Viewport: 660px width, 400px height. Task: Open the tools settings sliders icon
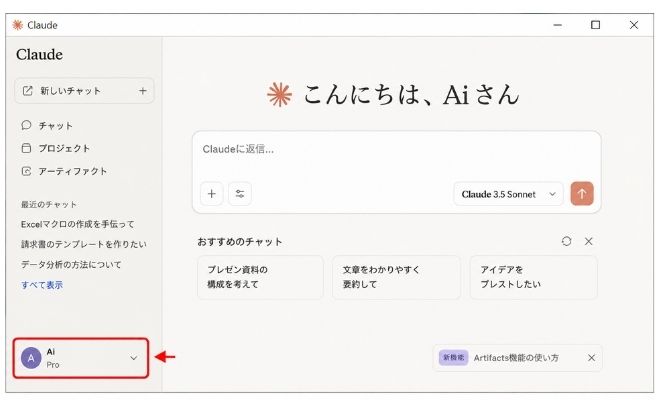[x=240, y=194]
